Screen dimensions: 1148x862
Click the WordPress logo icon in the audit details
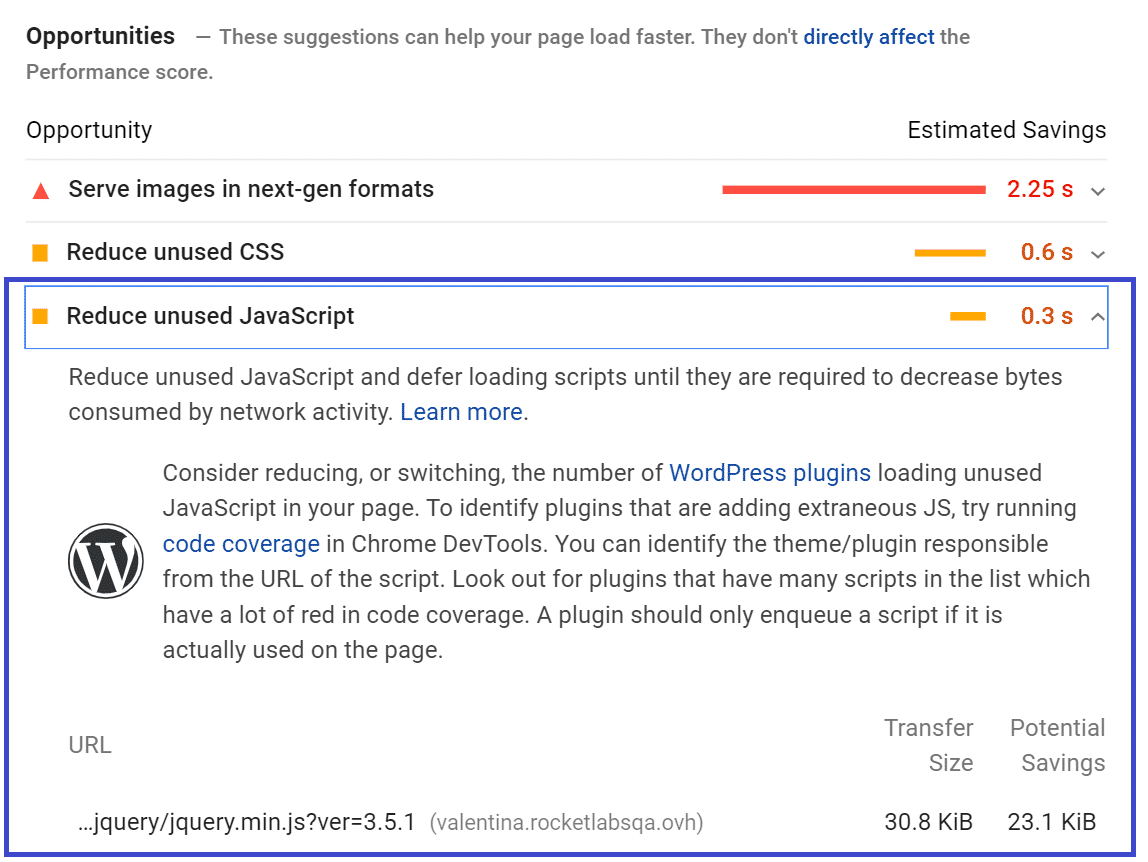click(105, 560)
